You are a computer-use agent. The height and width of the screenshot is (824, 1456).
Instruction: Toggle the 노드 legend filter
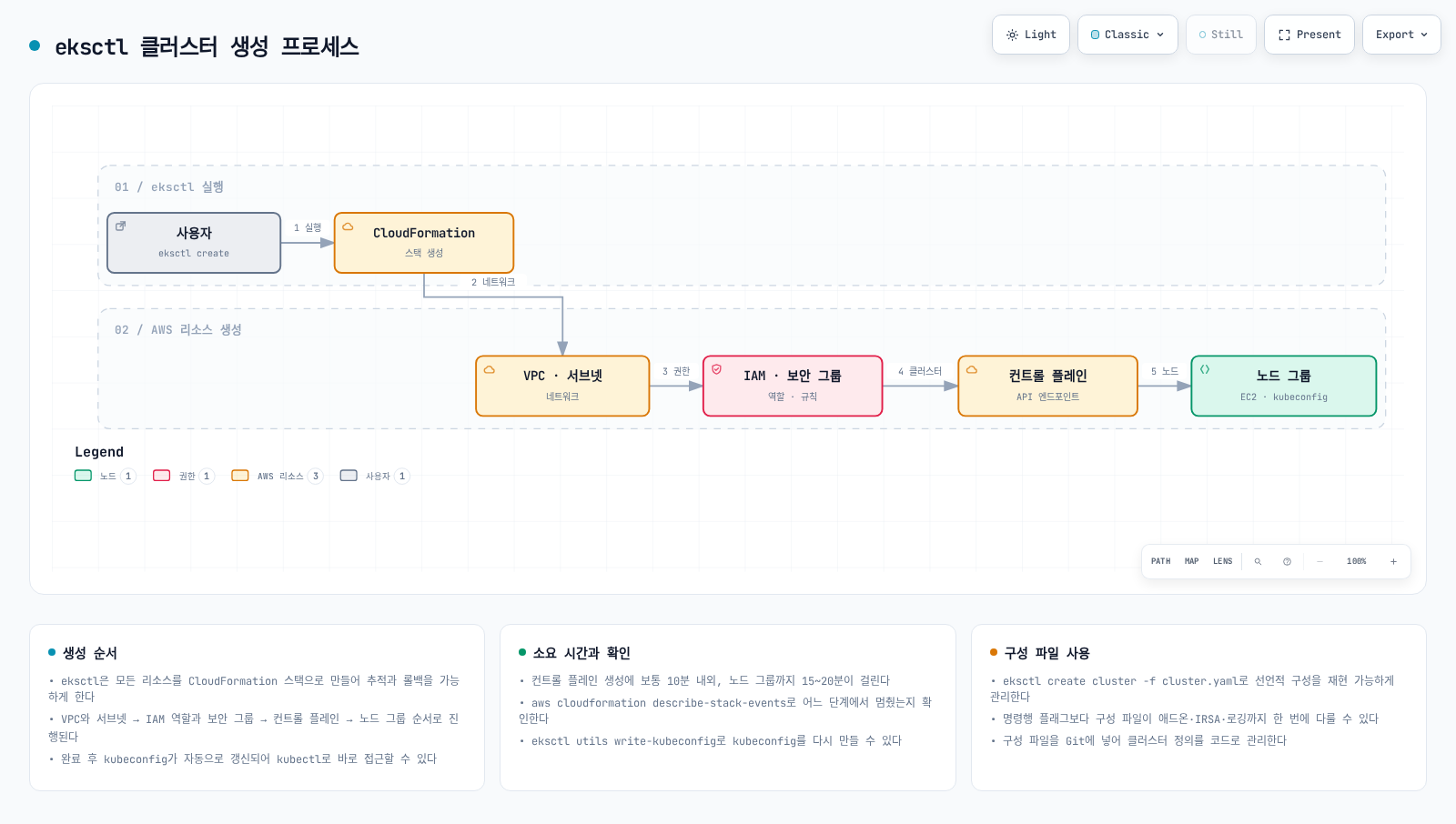(105, 476)
